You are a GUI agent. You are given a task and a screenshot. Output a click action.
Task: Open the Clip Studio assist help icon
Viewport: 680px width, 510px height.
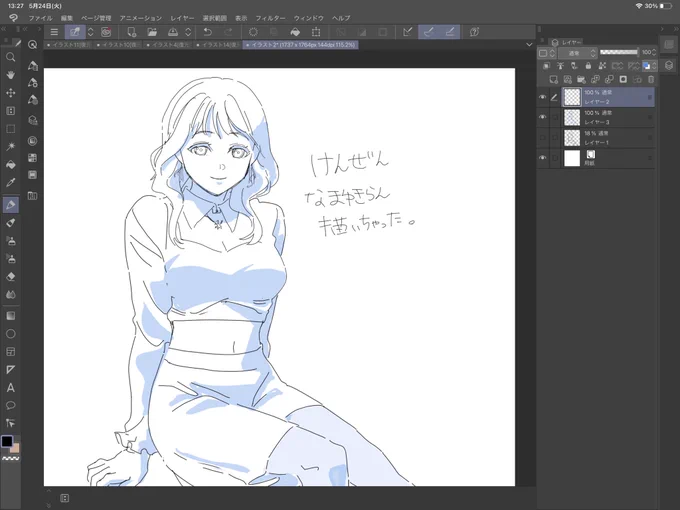point(474,32)
